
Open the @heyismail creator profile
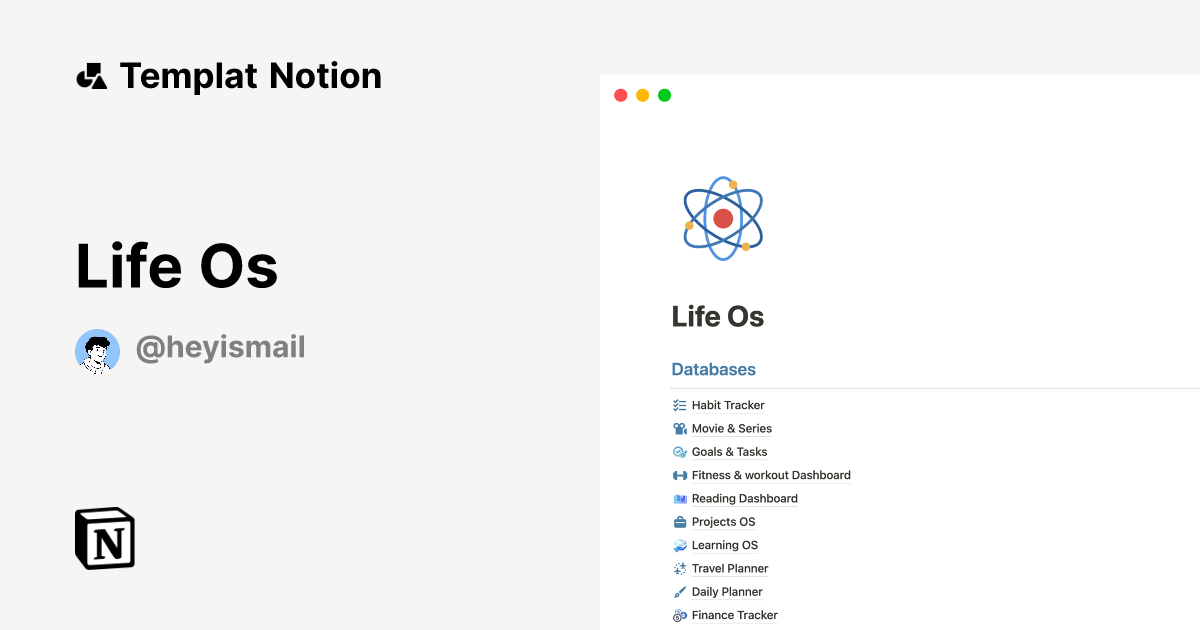tap(219, 347)
